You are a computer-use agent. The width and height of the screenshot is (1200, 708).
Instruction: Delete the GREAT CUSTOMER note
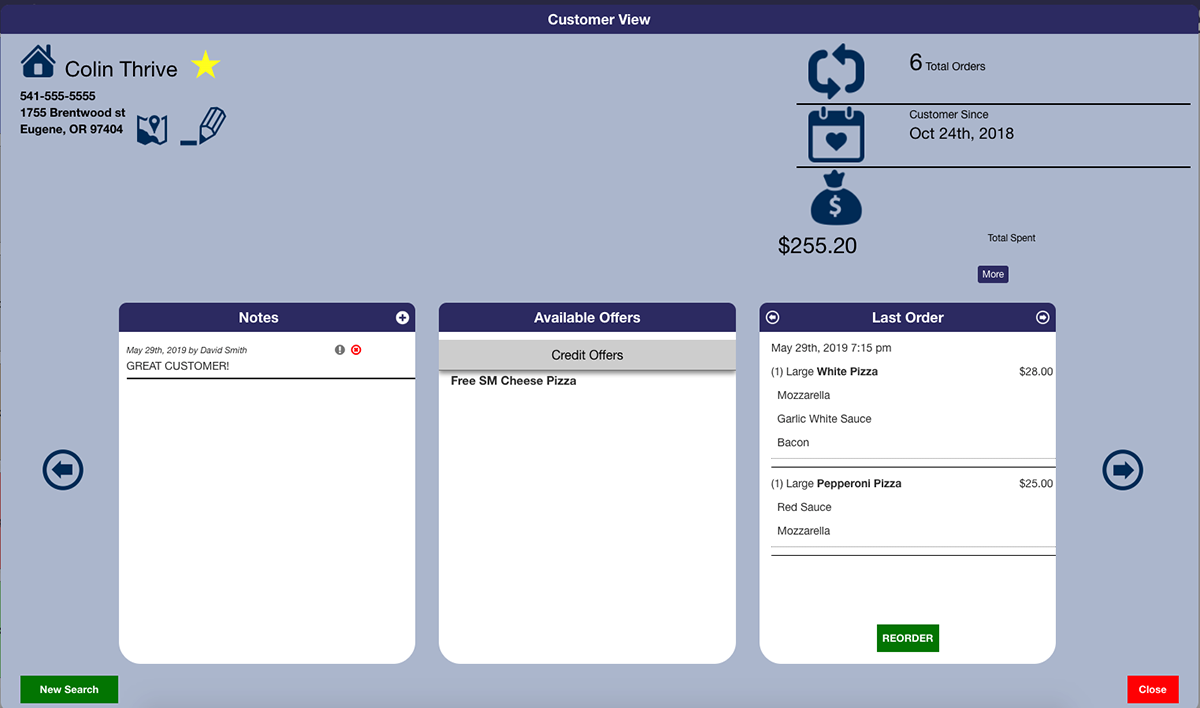(x=356, y=350)
